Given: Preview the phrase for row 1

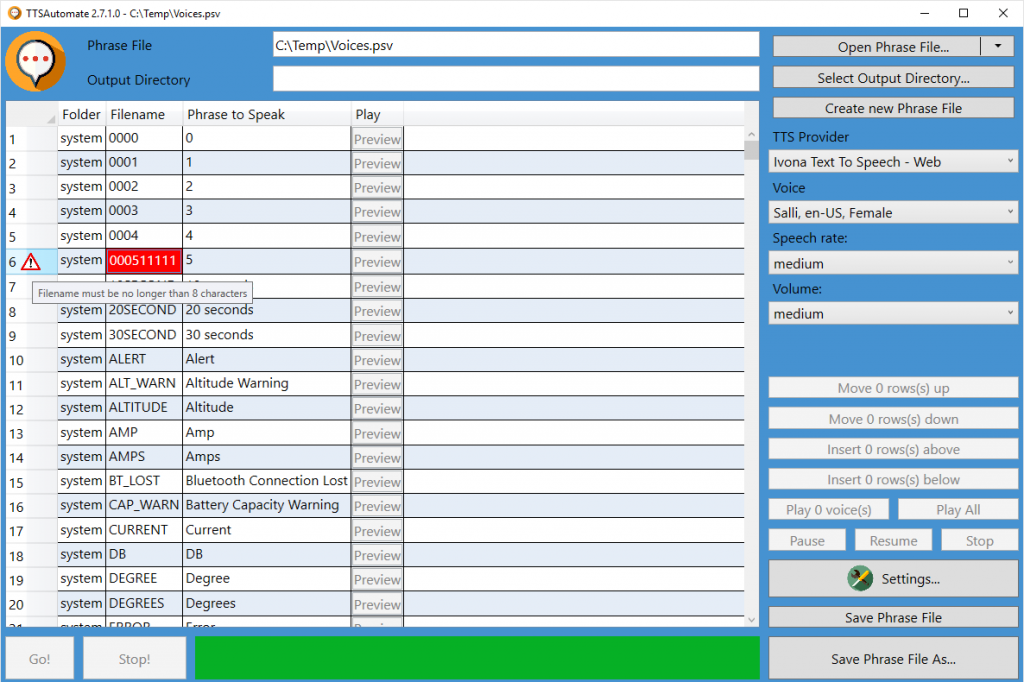Looking at the screenshot, I should 377,139.
